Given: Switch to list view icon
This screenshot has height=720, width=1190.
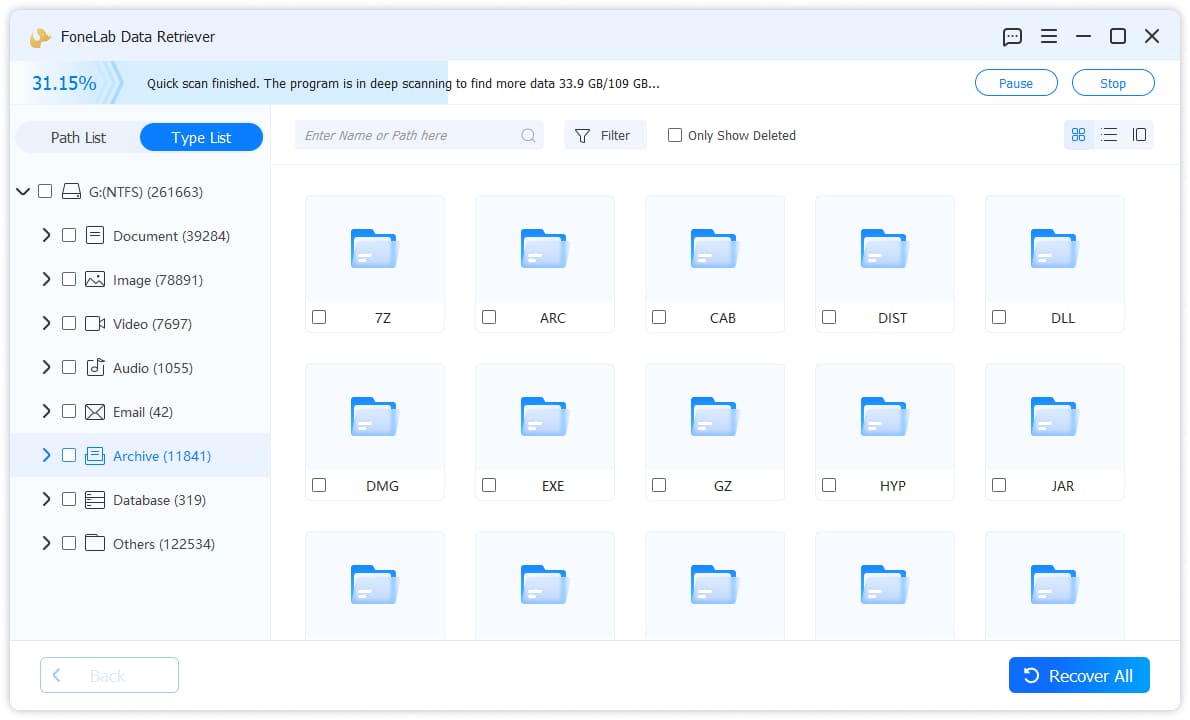Looking at the screenshot, I should pos(1109,135).
